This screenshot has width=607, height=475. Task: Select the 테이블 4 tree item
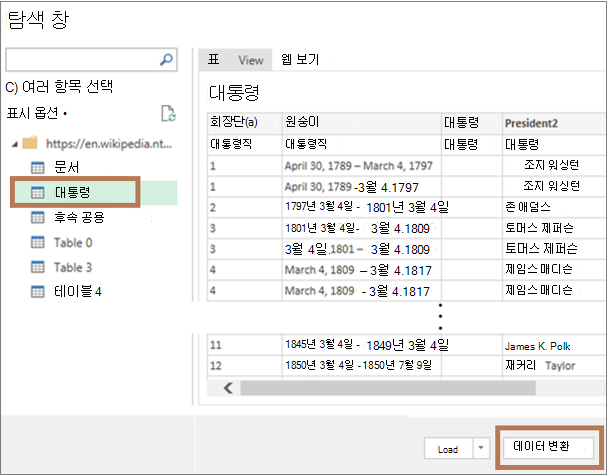77,292
